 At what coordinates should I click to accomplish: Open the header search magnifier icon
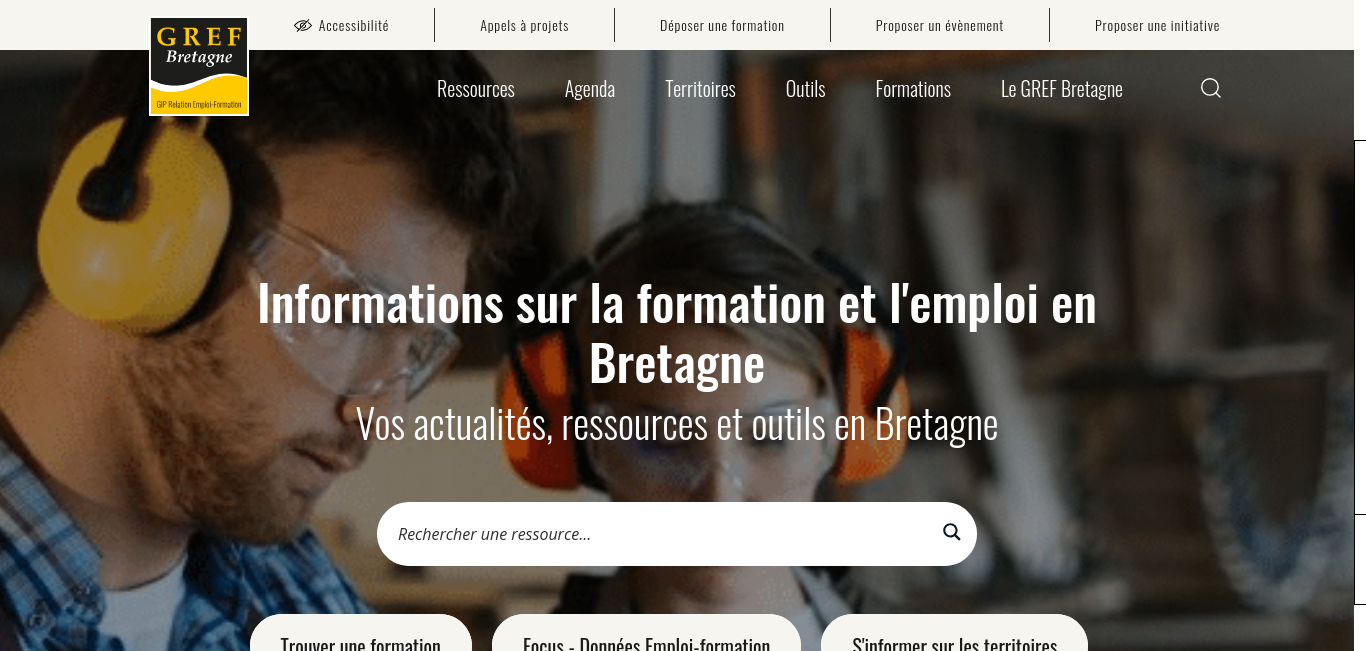click(x=1211, y=88)
